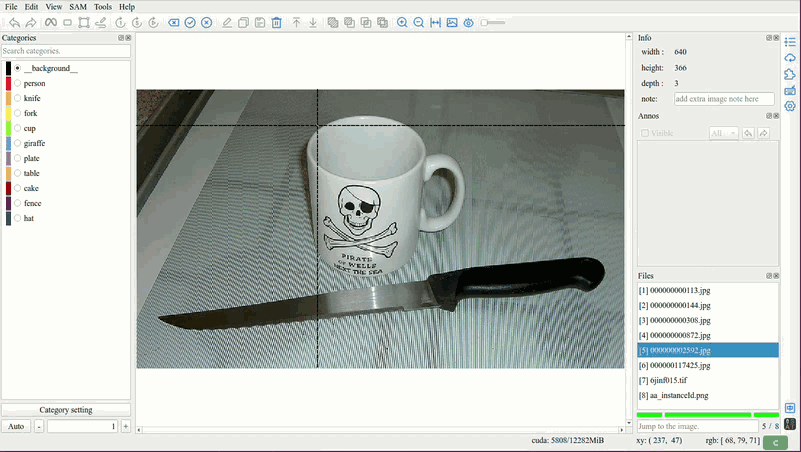Open the SAM menu

[x=78, y=7]
